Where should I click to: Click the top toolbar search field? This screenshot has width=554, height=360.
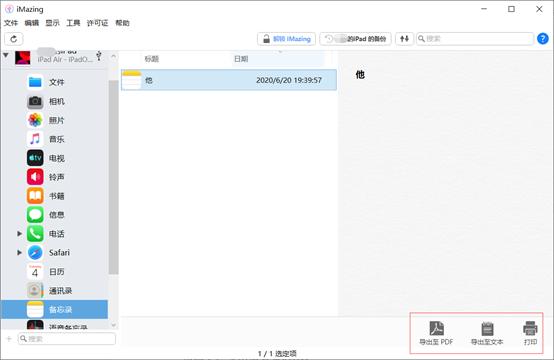pos(475,39)
